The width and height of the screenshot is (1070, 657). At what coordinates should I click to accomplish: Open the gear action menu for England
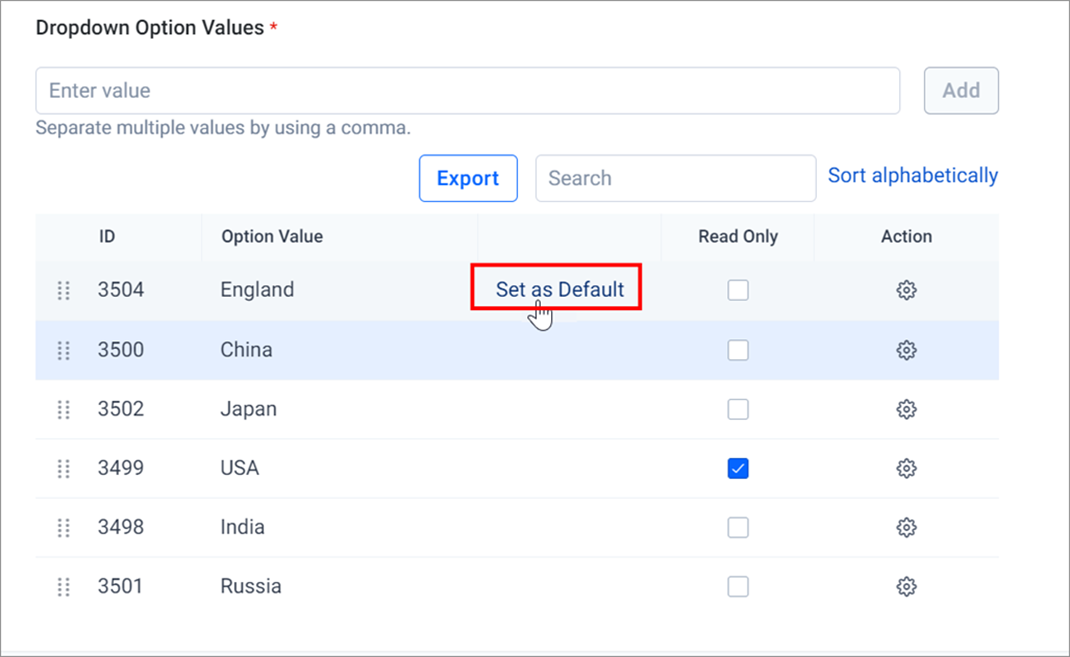tap(906, 290)
